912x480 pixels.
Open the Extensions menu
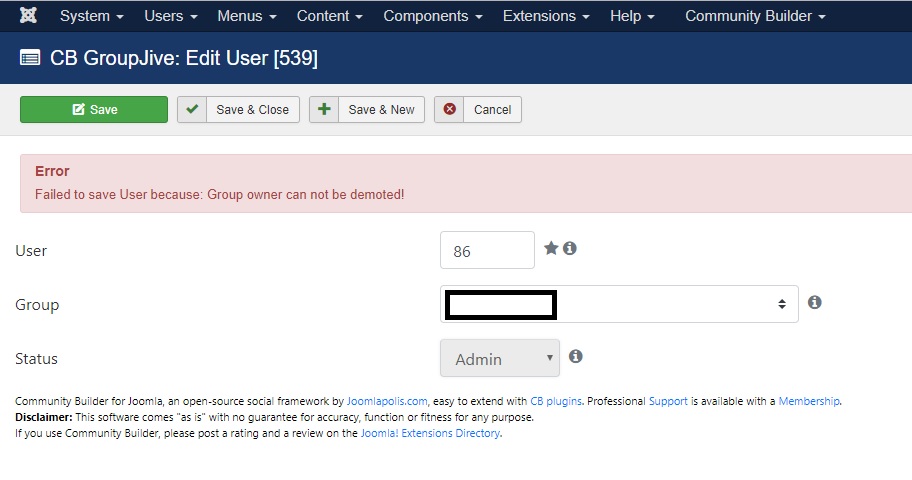(x=546, y=16)
